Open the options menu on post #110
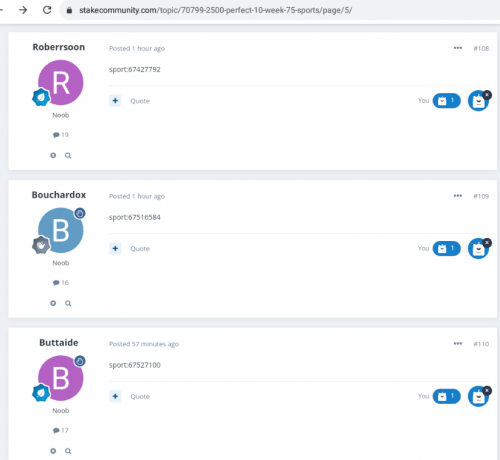The image size is (500, 460). [x=458, y=343]
